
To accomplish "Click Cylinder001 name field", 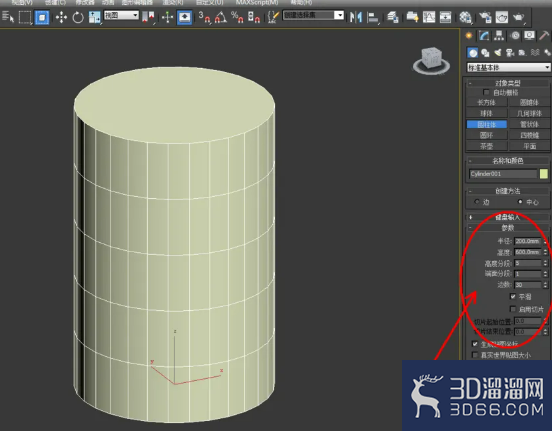I will click(503, 174).
